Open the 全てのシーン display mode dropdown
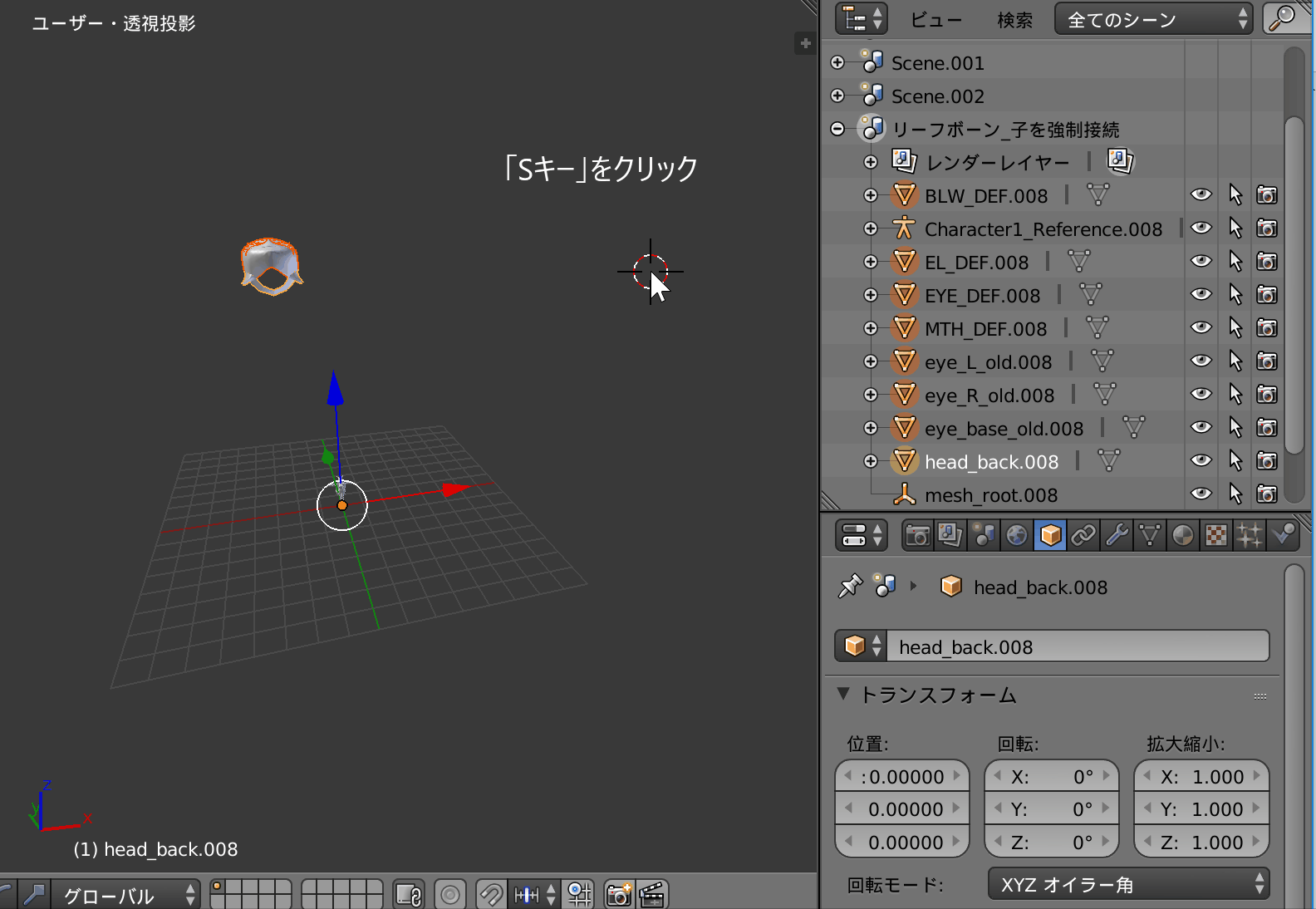The height and width of the screenshot is (909, 1316). 1153,19
